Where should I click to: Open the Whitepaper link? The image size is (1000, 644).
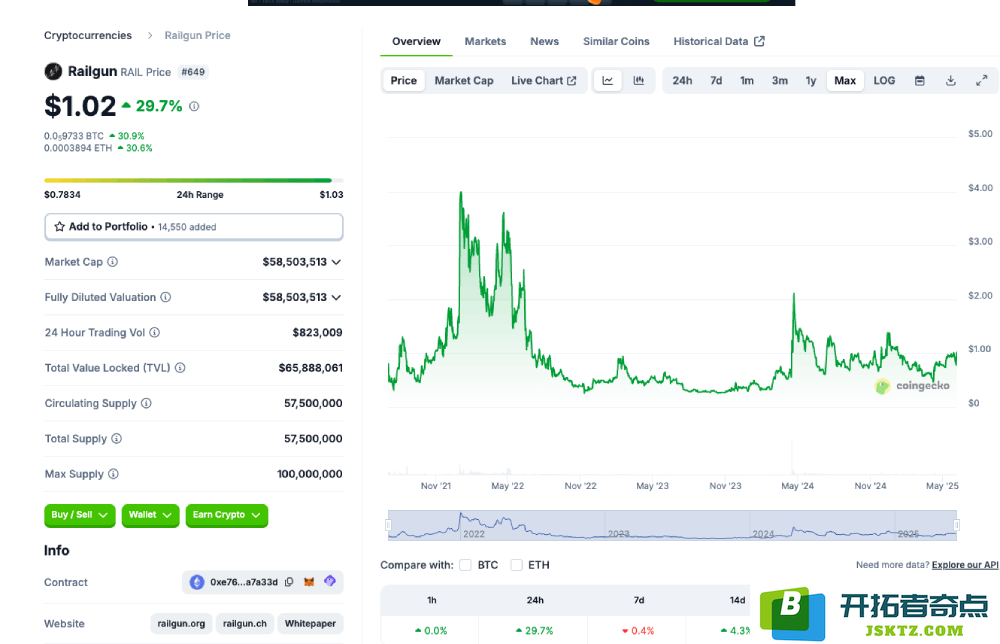310,624
